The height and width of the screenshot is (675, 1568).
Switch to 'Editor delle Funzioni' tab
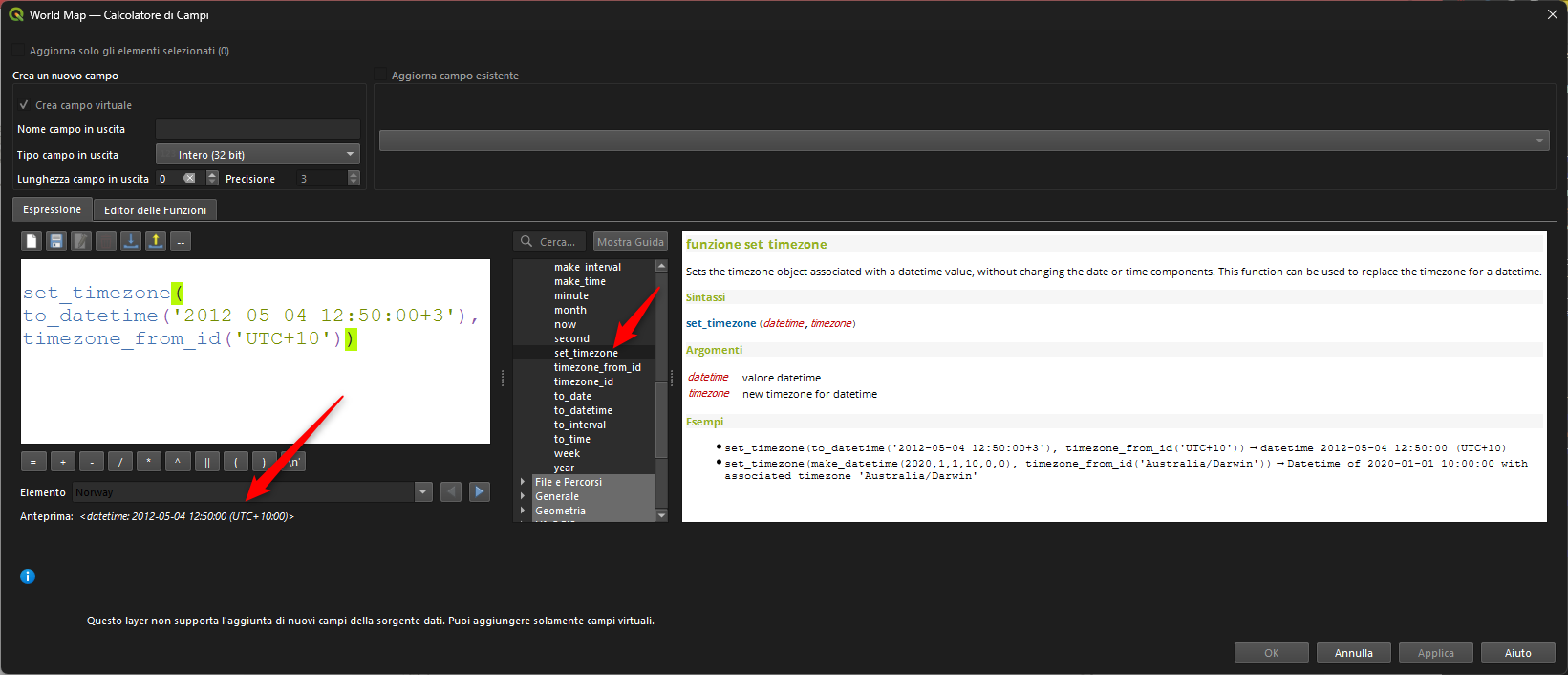(155, 210)
